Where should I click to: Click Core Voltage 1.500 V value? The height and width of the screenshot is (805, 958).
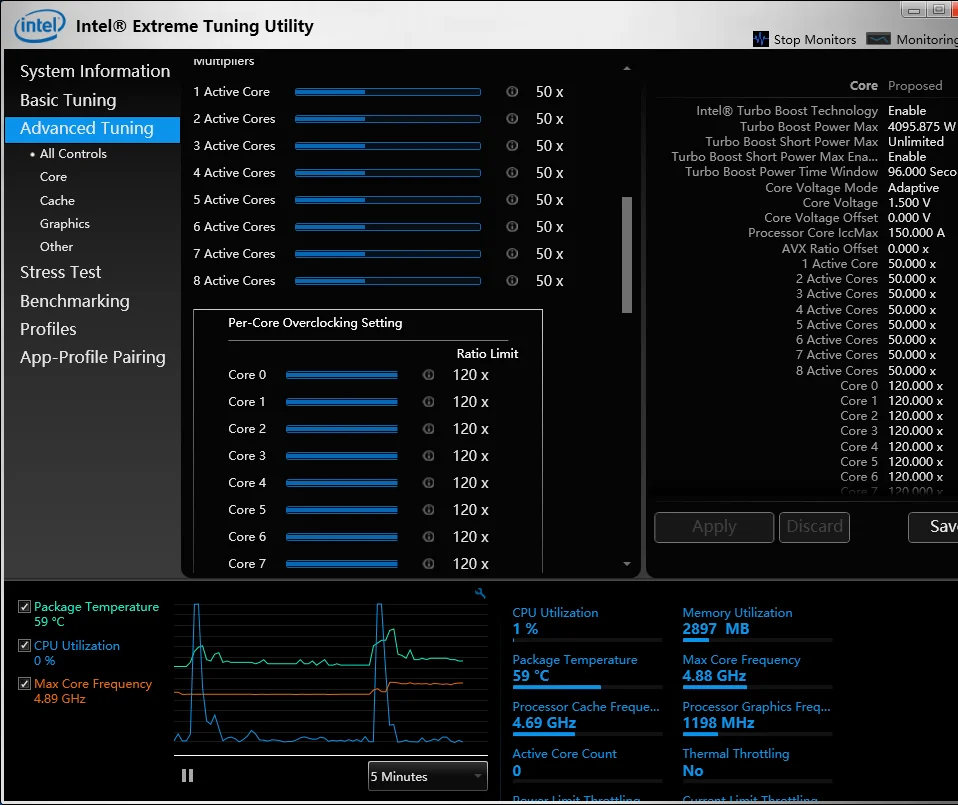pyautogui.click(x=909, y=203)
